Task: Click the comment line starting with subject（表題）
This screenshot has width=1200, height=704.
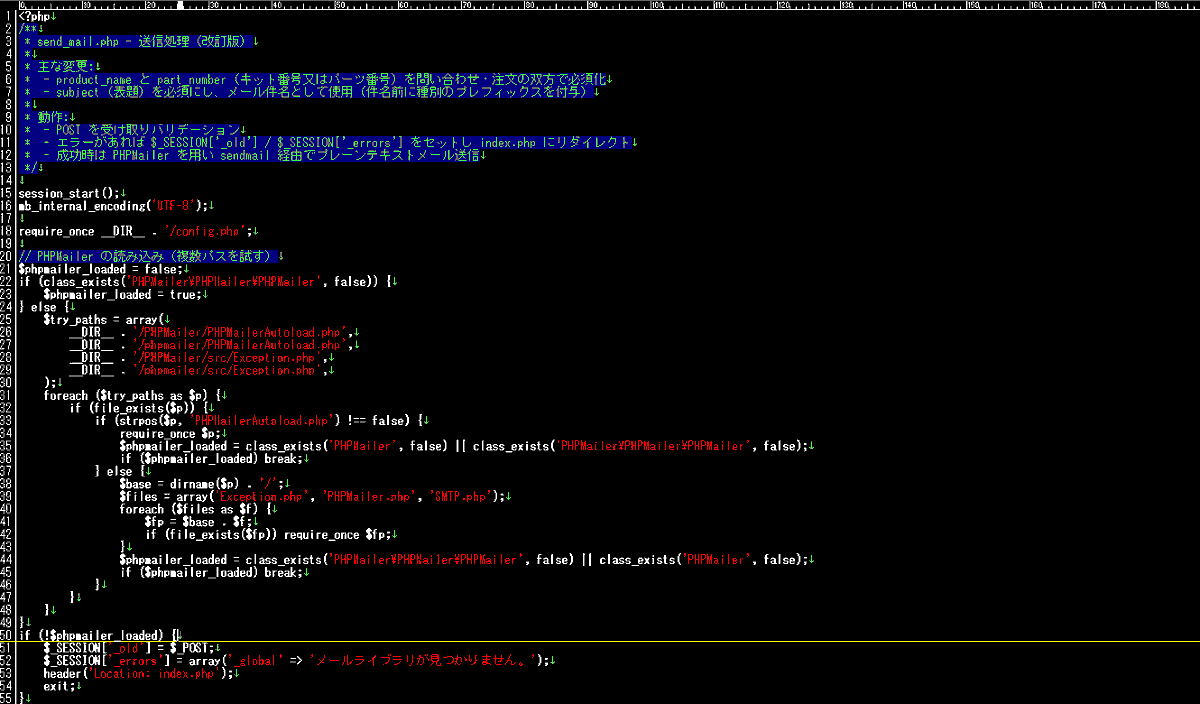Action: (x=309, y=93)
